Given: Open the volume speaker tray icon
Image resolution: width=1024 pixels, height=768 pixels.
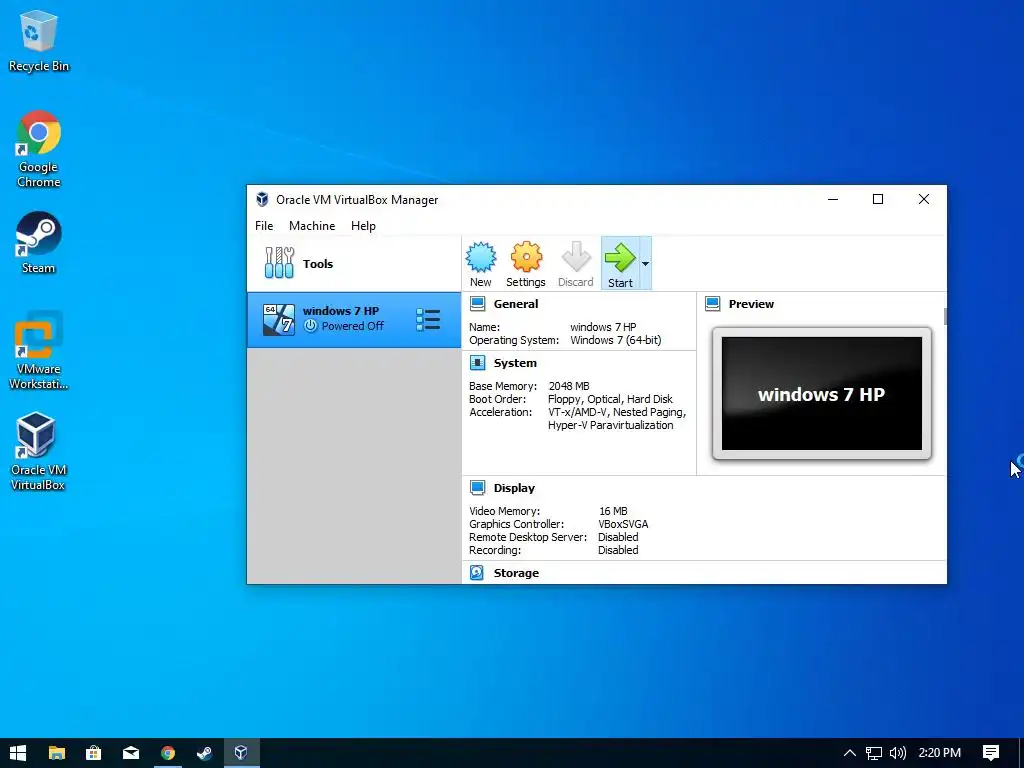Looking at the screenshot, I should pyautogui.click(x=898, y=753).
